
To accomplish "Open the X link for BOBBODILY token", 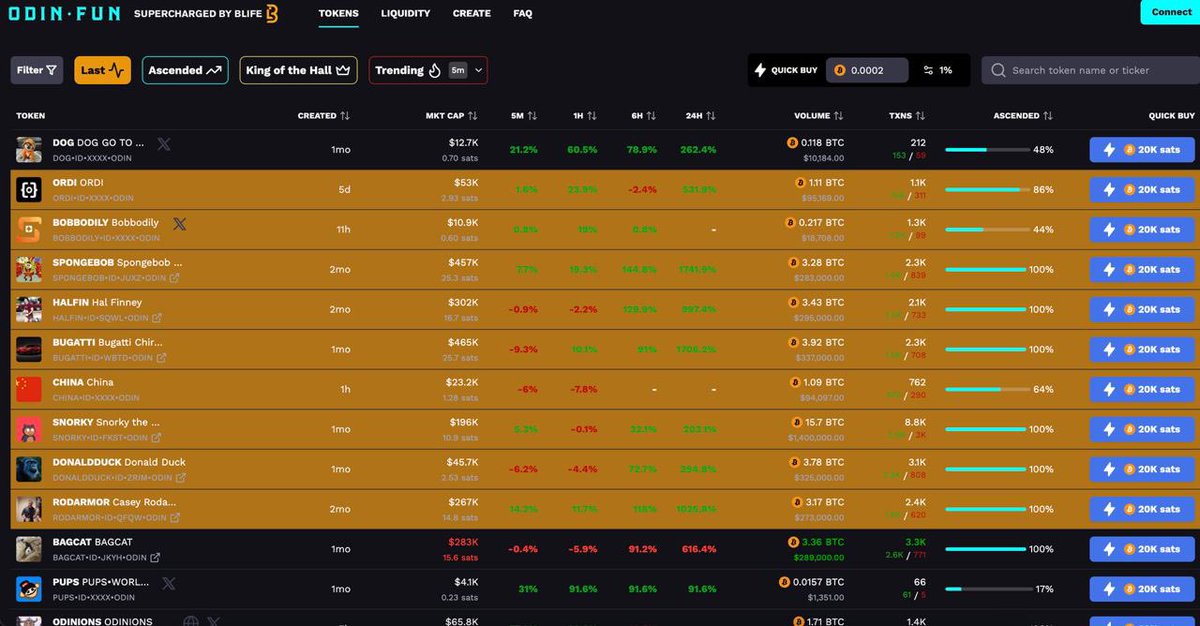I will click(179, 224).
